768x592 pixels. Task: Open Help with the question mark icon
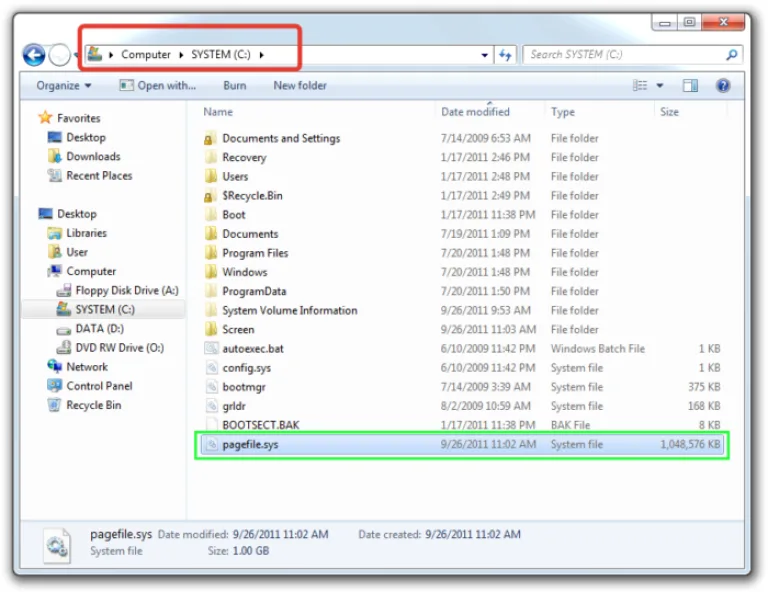click(723, 86)
